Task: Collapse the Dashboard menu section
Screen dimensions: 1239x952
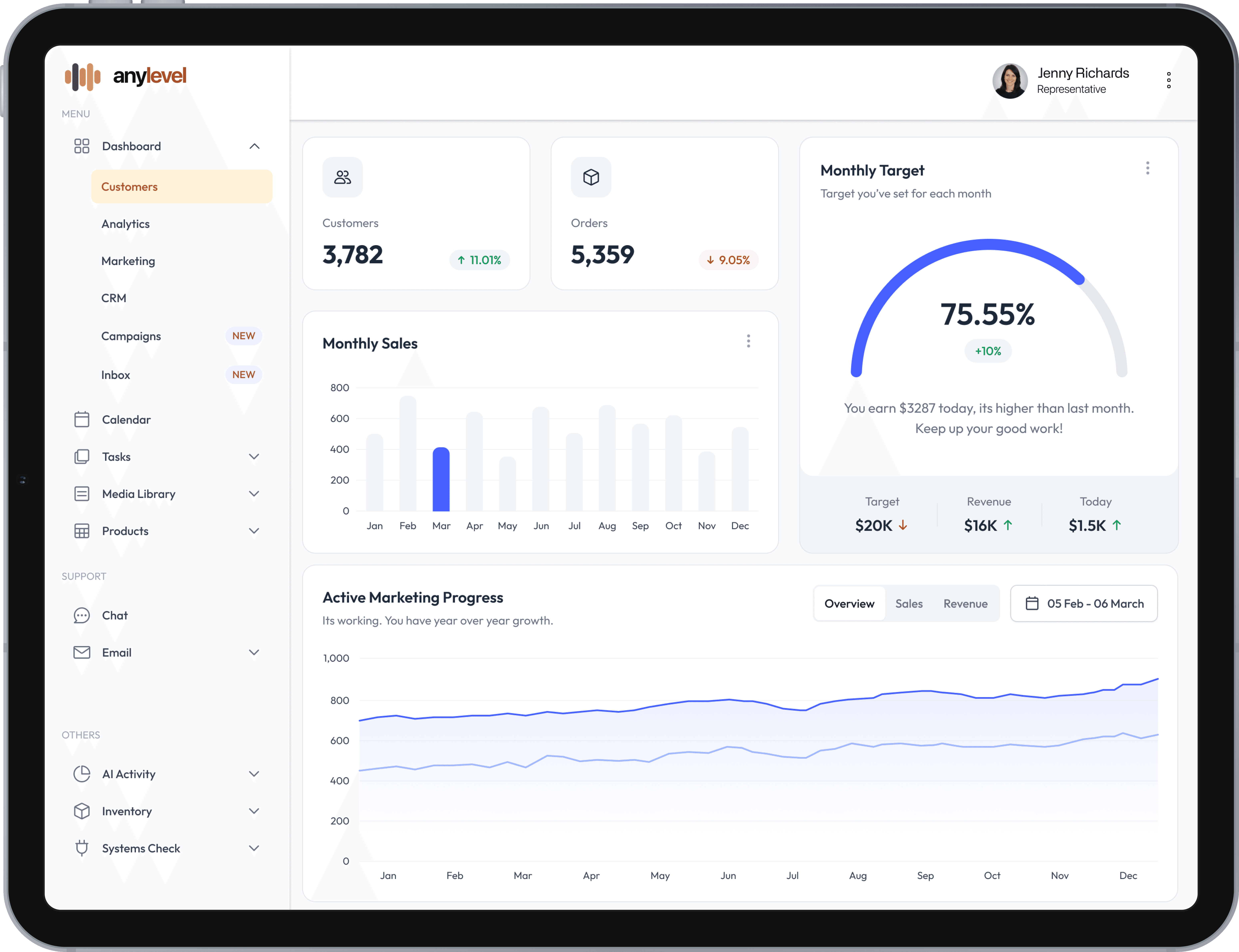Action: click(254, 146)
